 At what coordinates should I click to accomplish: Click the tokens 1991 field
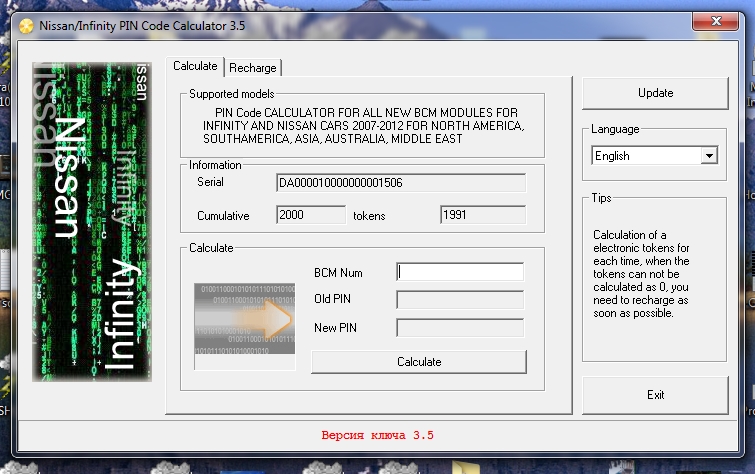pyautogui.click(x=483, y=215)
